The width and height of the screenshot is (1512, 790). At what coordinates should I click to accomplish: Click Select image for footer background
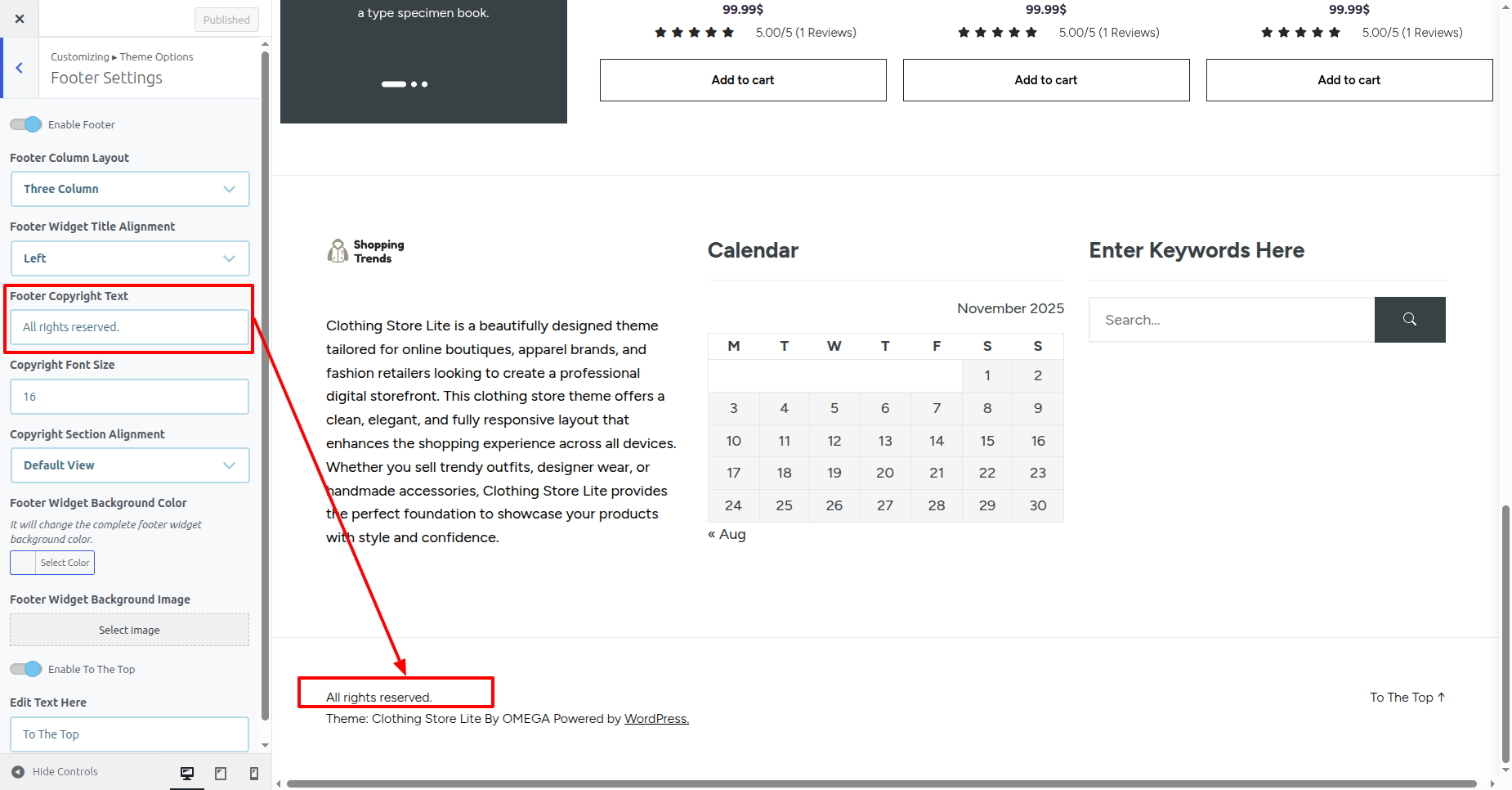click(129, 630)
